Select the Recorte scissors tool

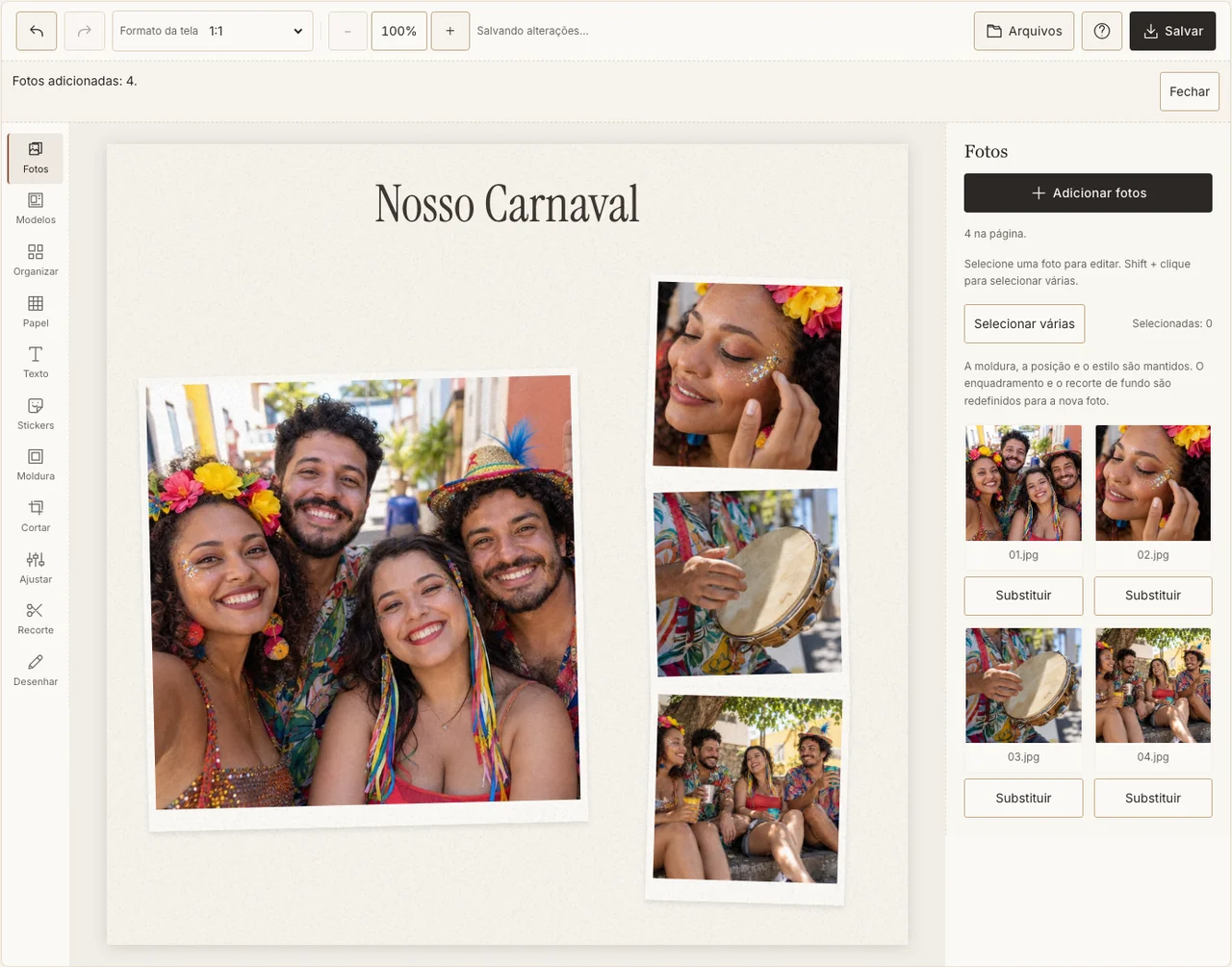pos(36,619)
